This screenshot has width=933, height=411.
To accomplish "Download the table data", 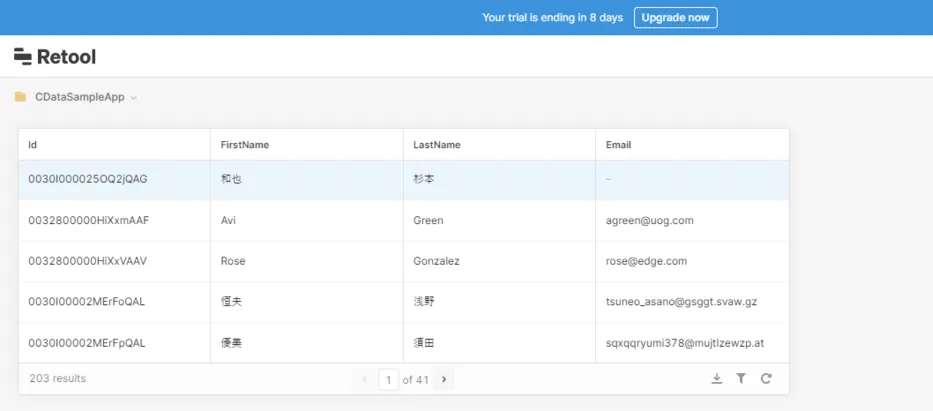I will [716, 379].
